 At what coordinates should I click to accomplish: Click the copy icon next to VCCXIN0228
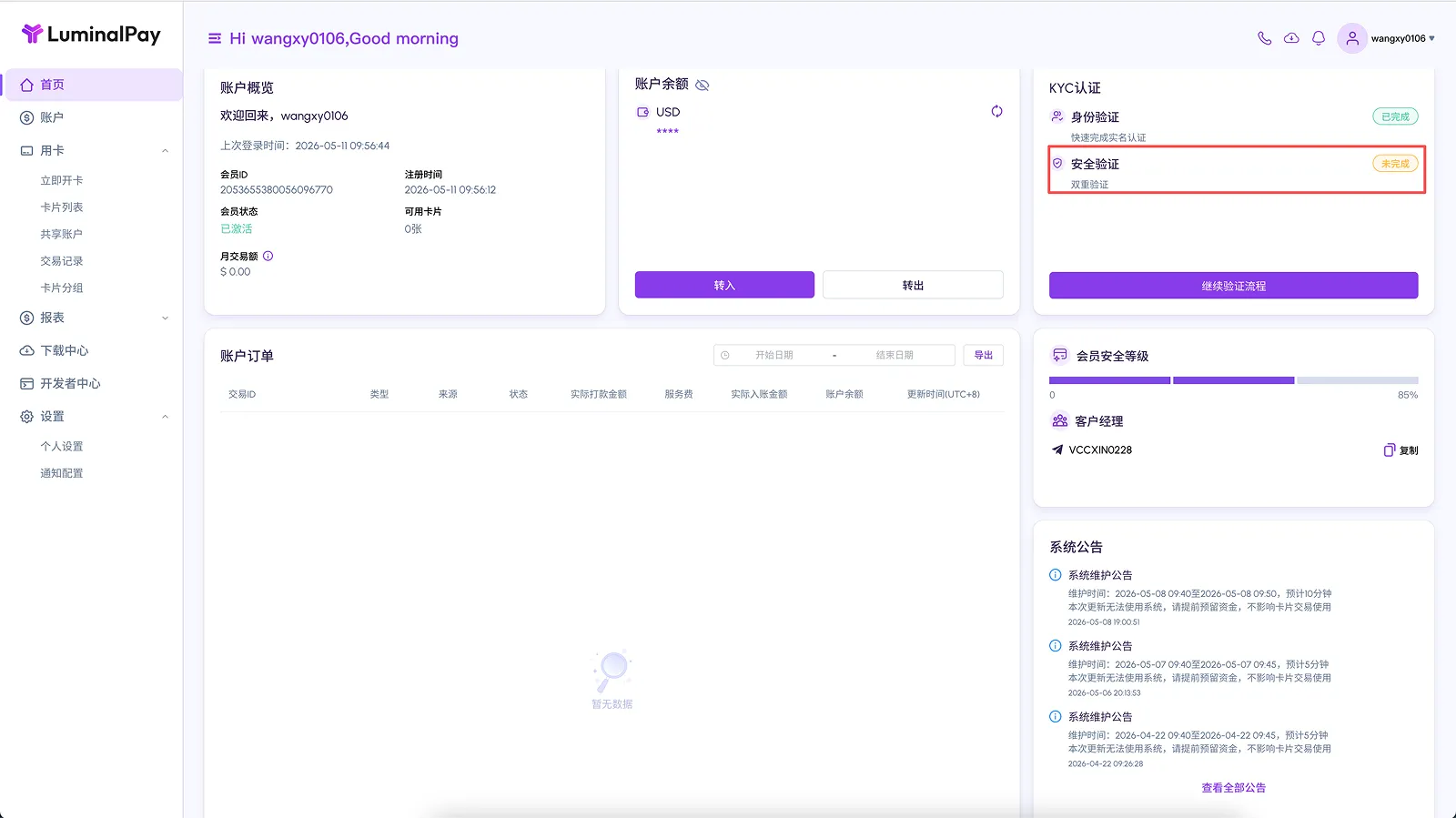tap(1389, 450)
